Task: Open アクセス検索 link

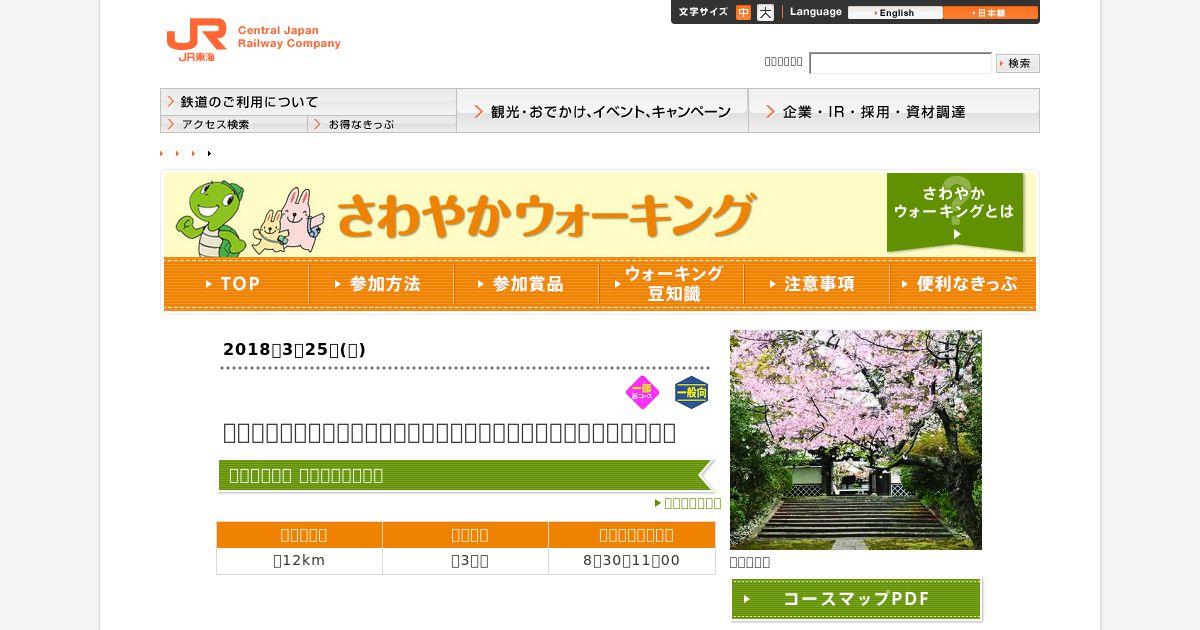Action: (x=234, y=124)
